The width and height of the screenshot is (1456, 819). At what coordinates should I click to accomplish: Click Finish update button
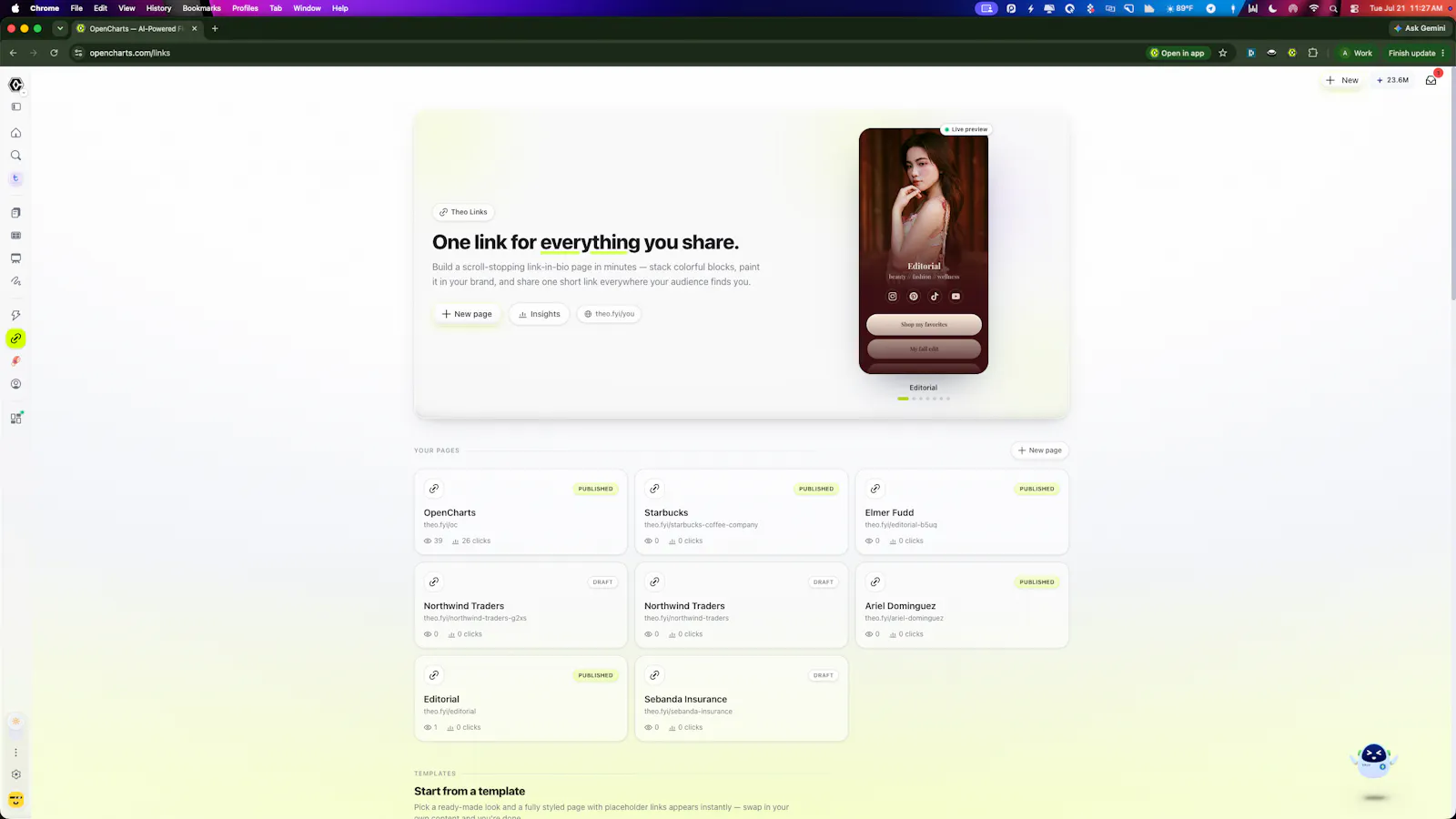click(x=1416, y=53)
